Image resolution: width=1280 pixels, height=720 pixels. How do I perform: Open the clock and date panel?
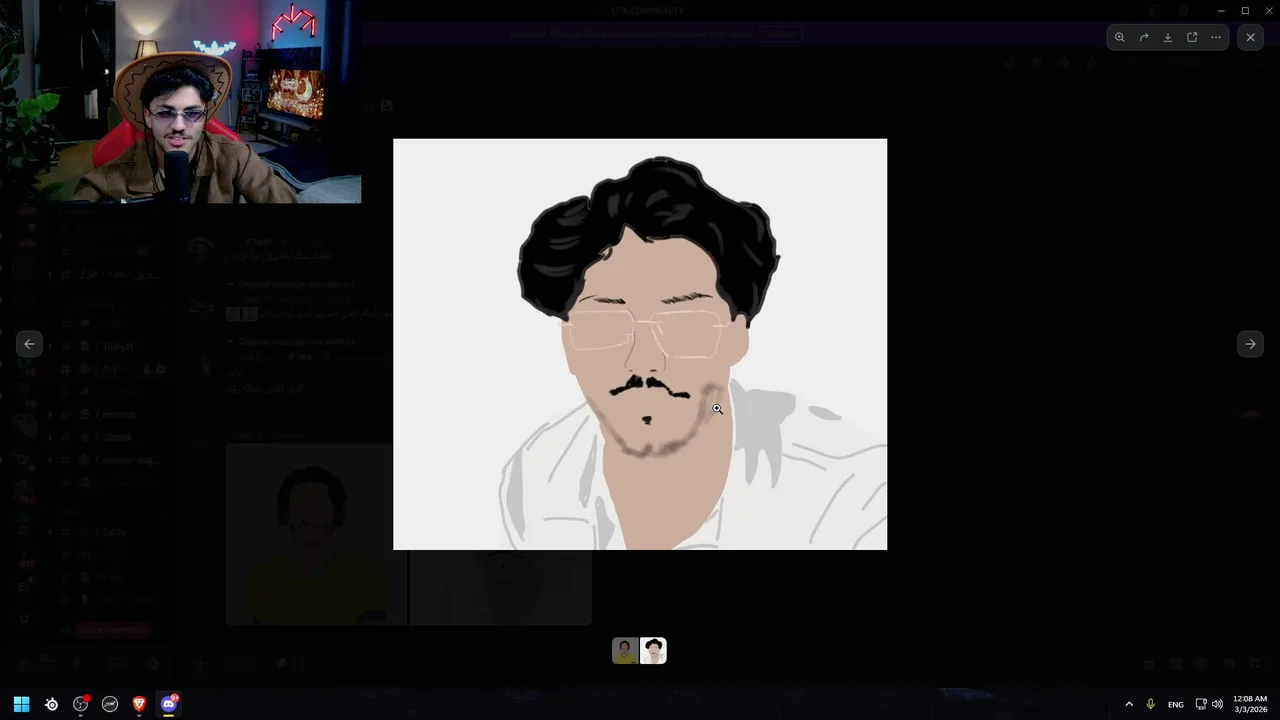[1250, 704]
